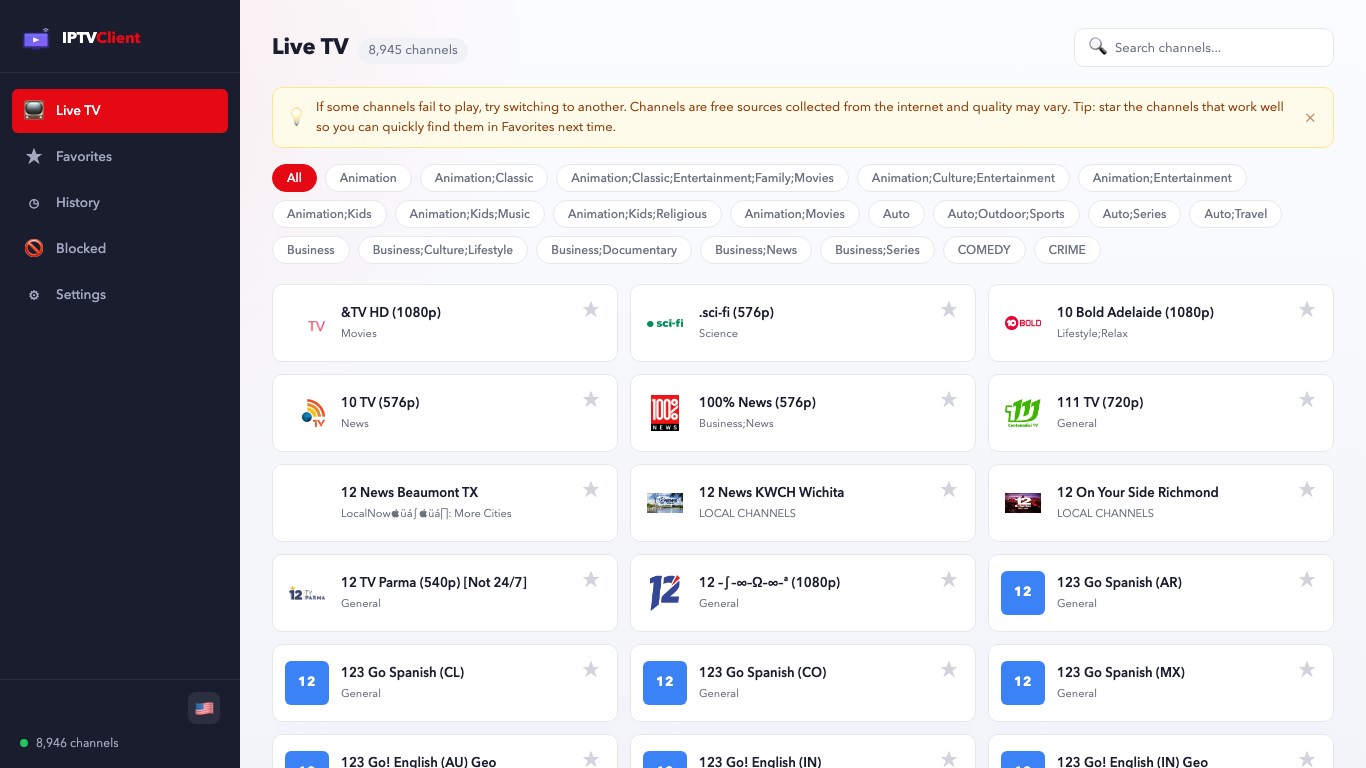This screenshot has height=768, width=1366.
Task: Click the Search channels field
Action: tap(1204, 47)
